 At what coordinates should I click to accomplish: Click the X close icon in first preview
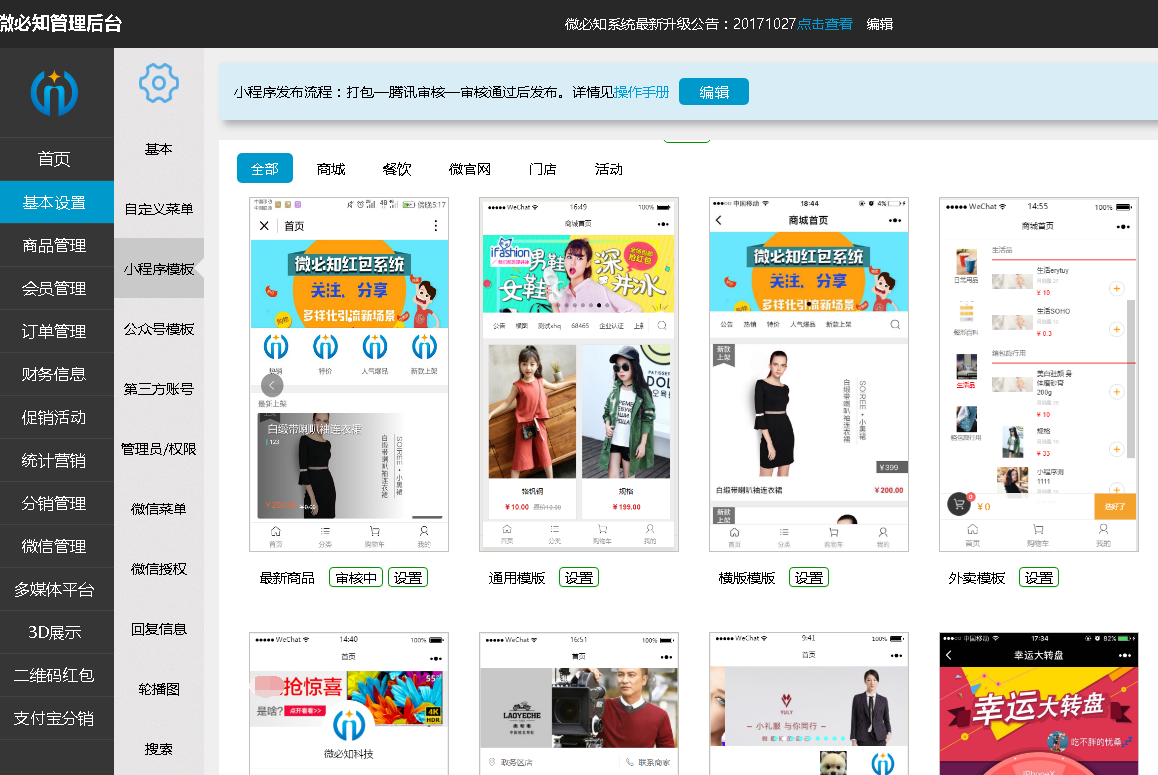coord(265,226)
